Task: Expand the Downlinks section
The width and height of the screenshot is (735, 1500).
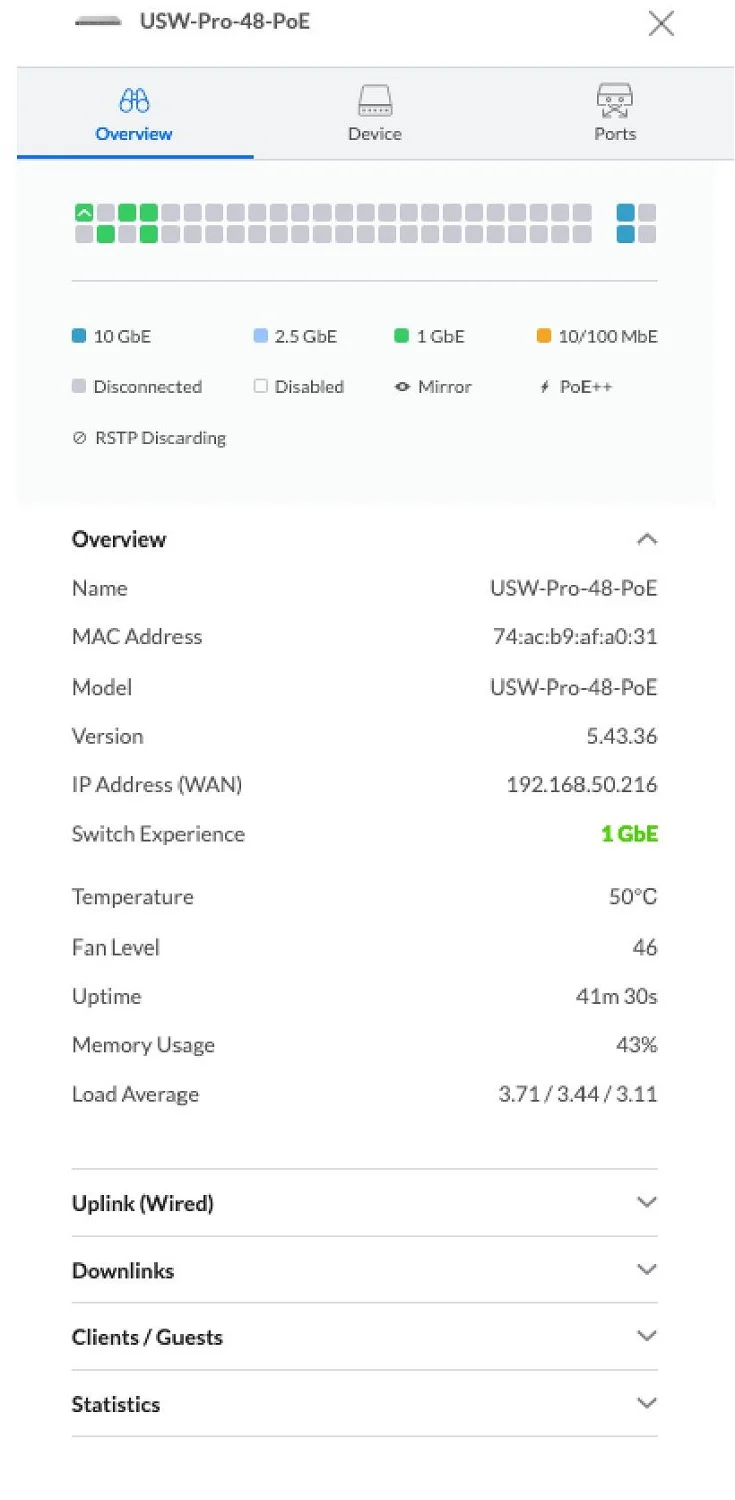Action: [647, 1270]
